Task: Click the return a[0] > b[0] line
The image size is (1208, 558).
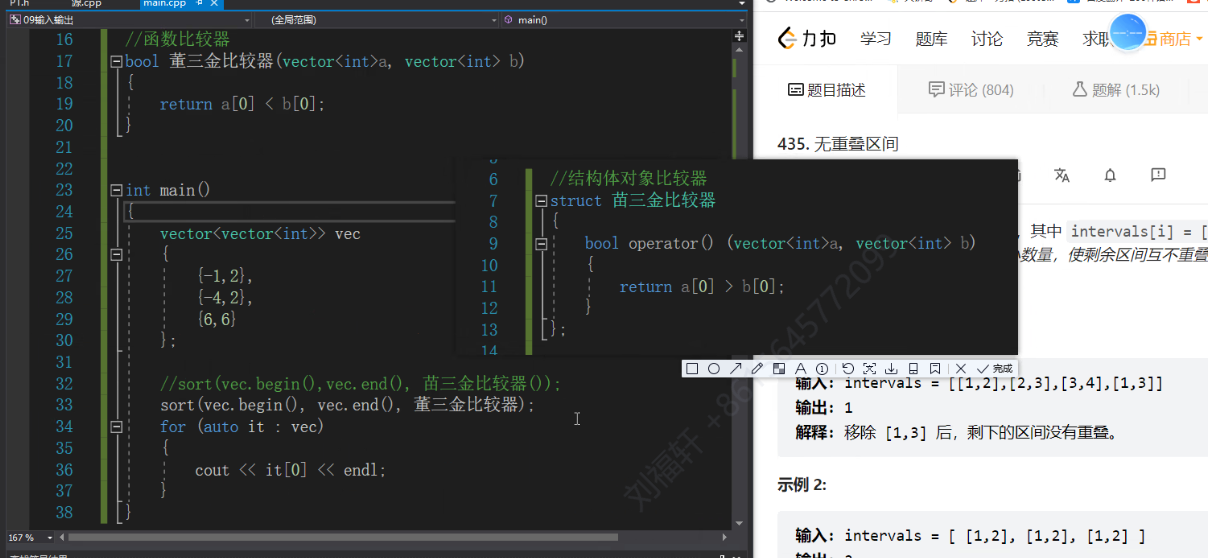Action: tap(702, 287)
